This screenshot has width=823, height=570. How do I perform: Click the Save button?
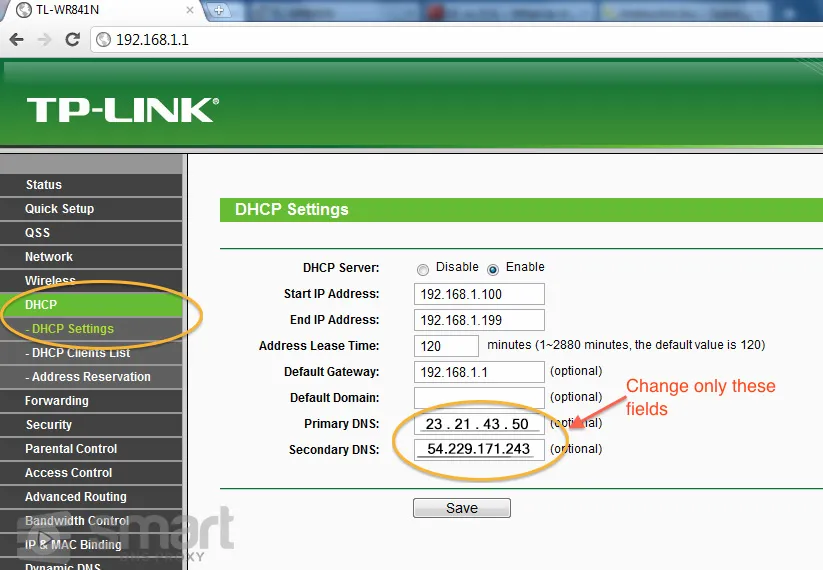(461, 508)
